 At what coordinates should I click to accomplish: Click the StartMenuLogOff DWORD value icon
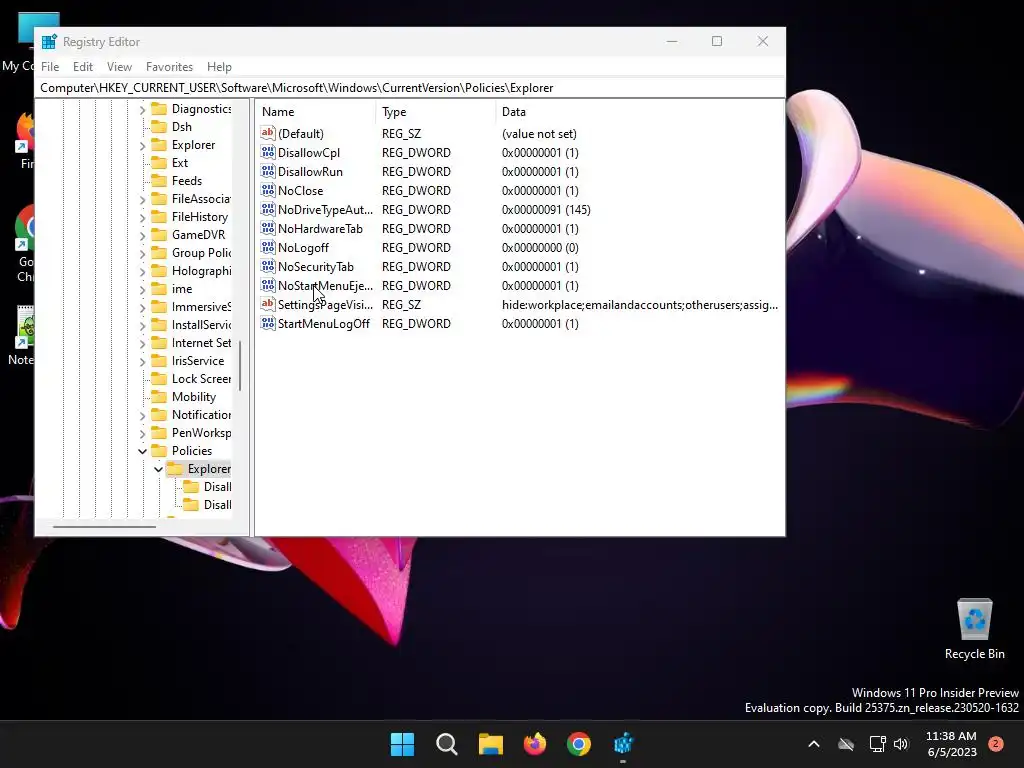tap(268, 324)
